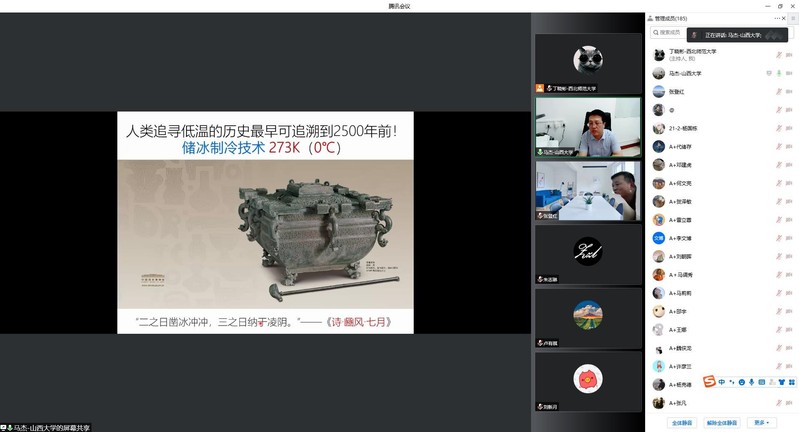Click the Mute All button

[683, 422]
